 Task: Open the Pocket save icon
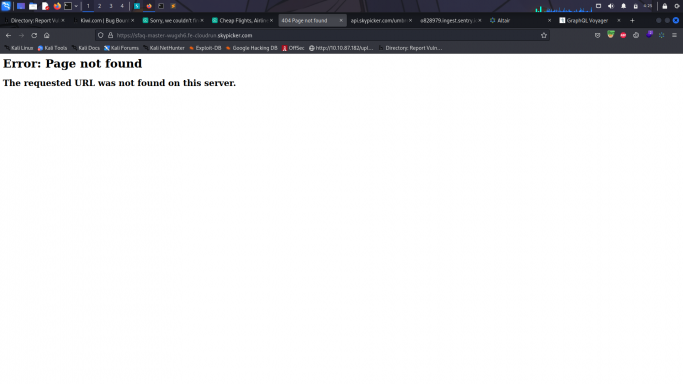tap(598, 35)
